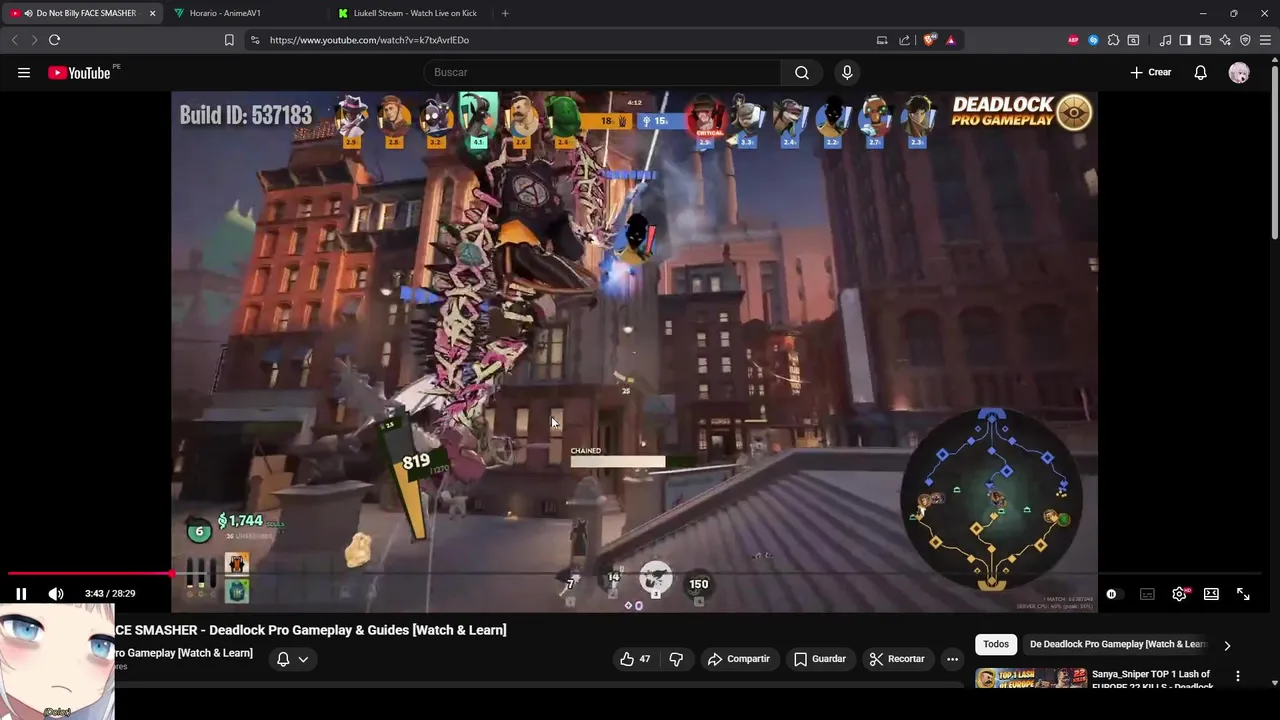The width and height of the screenshot is (1280, 720).
Task: Open the page search extension icon
Action: coord(1133,40)
